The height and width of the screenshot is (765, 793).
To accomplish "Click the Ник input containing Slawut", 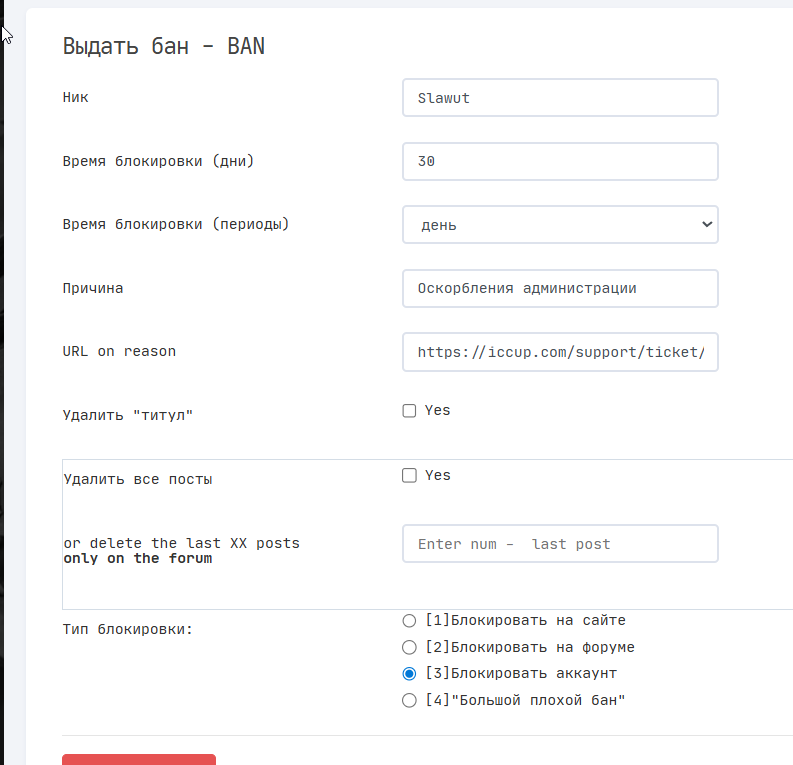I will [560, 98].
